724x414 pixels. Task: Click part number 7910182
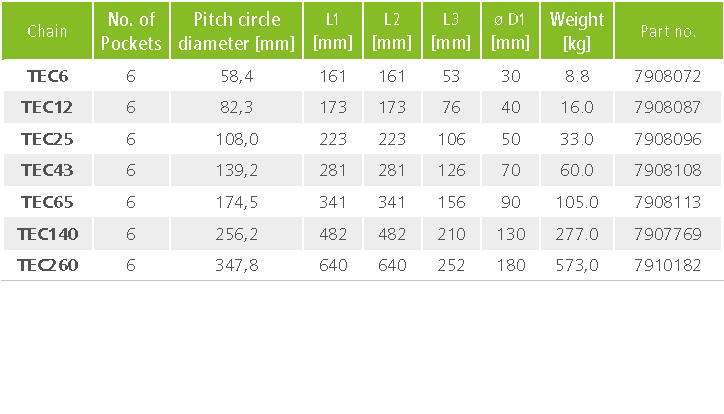668,265
